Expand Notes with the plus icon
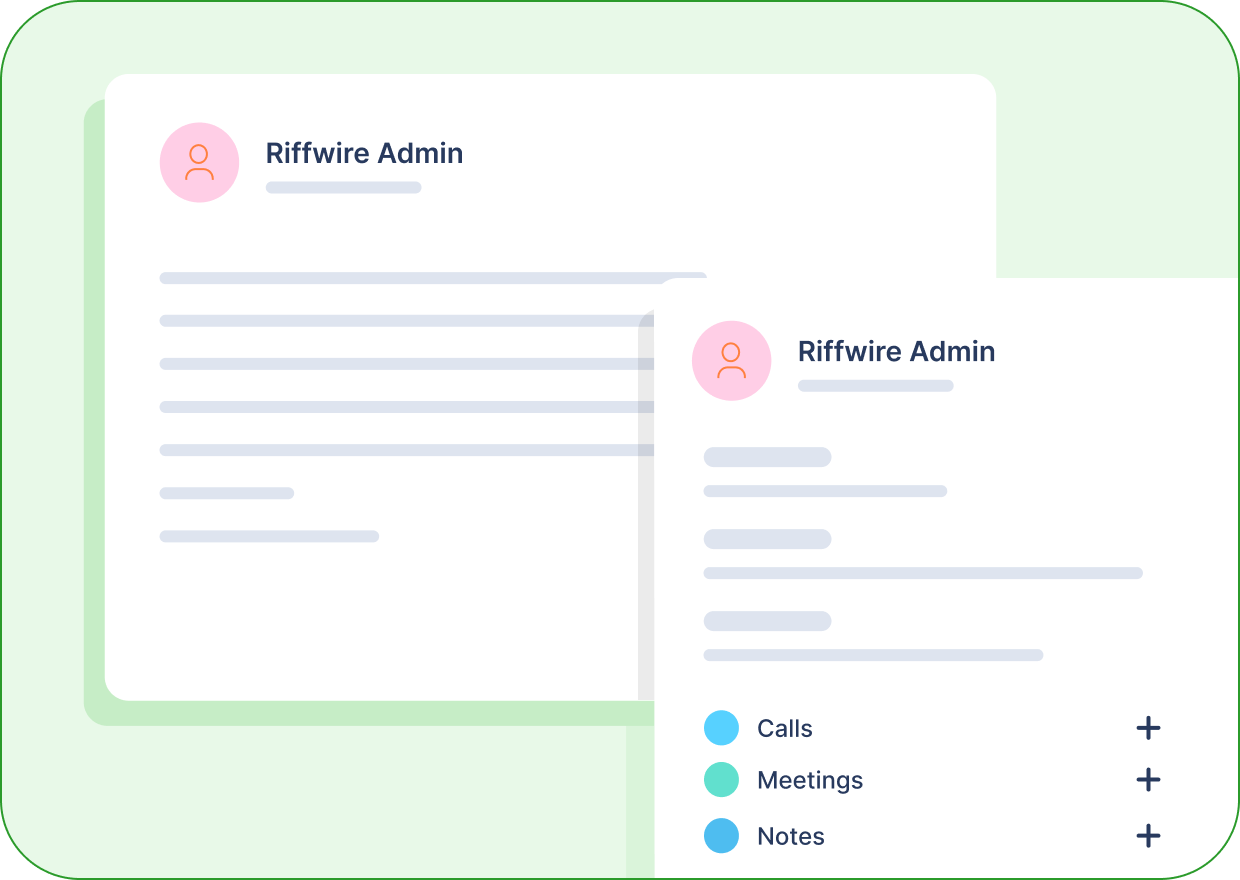This screenshot has height=880, width=1240. tap(1148, 836)
